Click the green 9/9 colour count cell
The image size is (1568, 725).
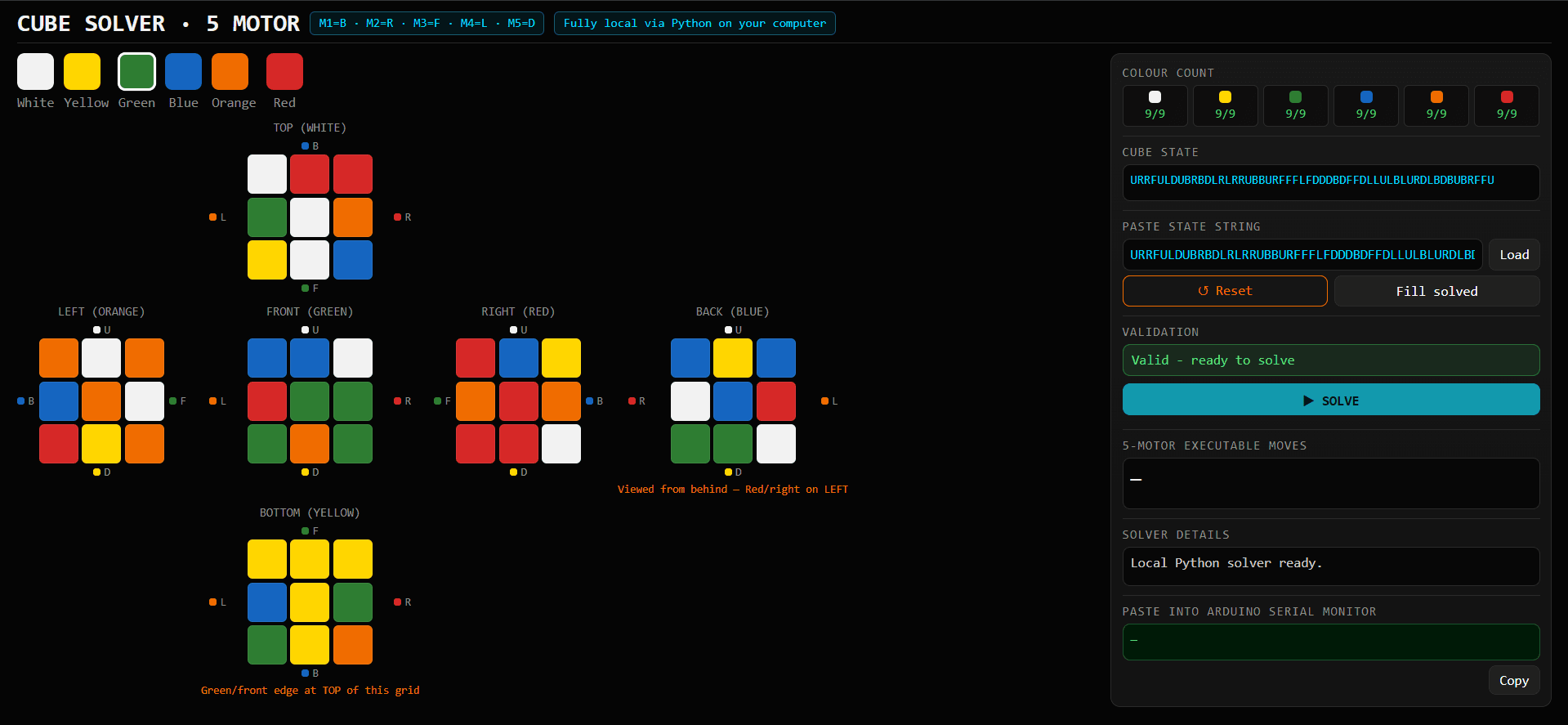coord(1295,105)
